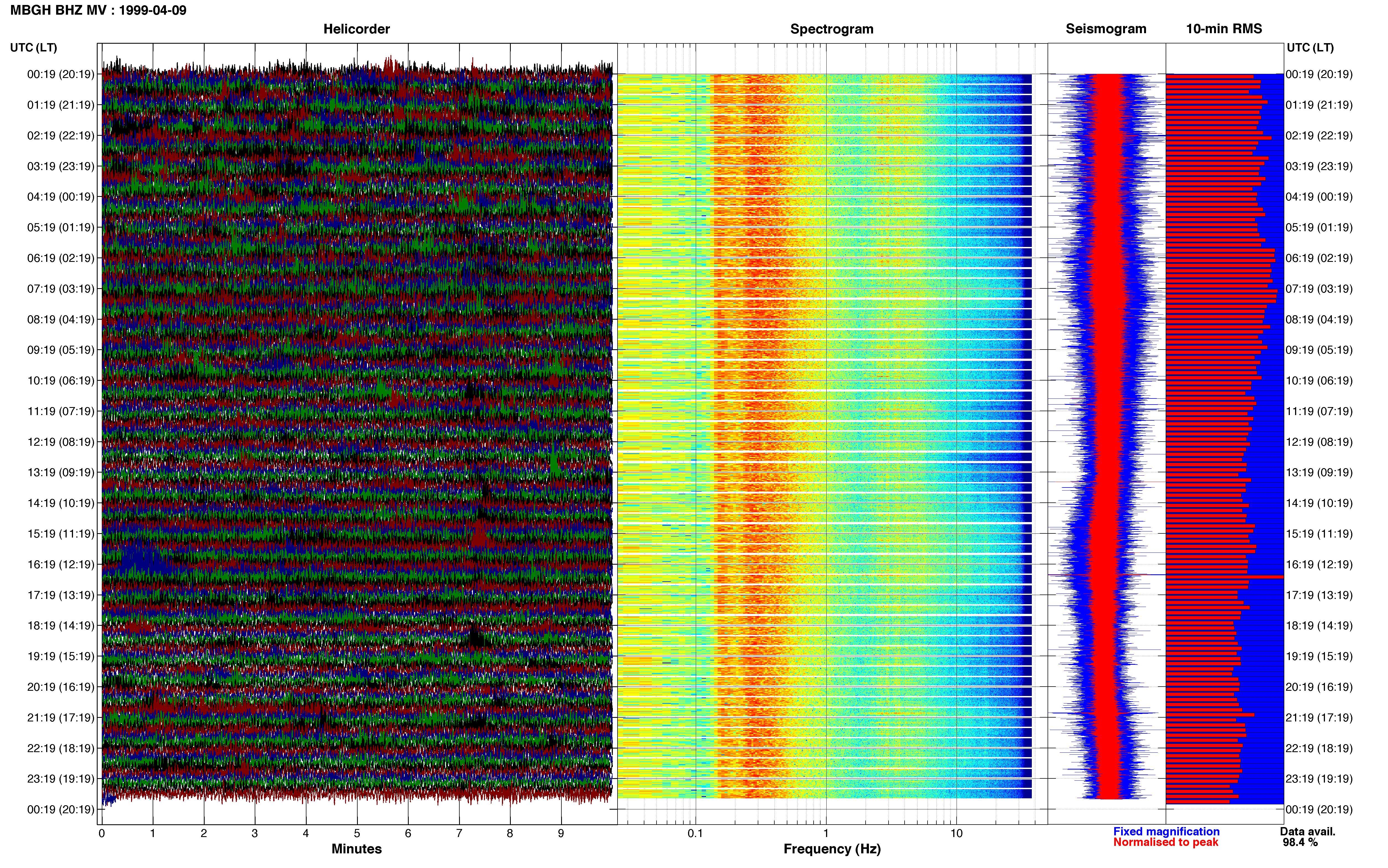Click '18:19 (14:19)' on the left time axis
Image resolution: width=1388 pixels, height=868 pixels.
[61, 626]
